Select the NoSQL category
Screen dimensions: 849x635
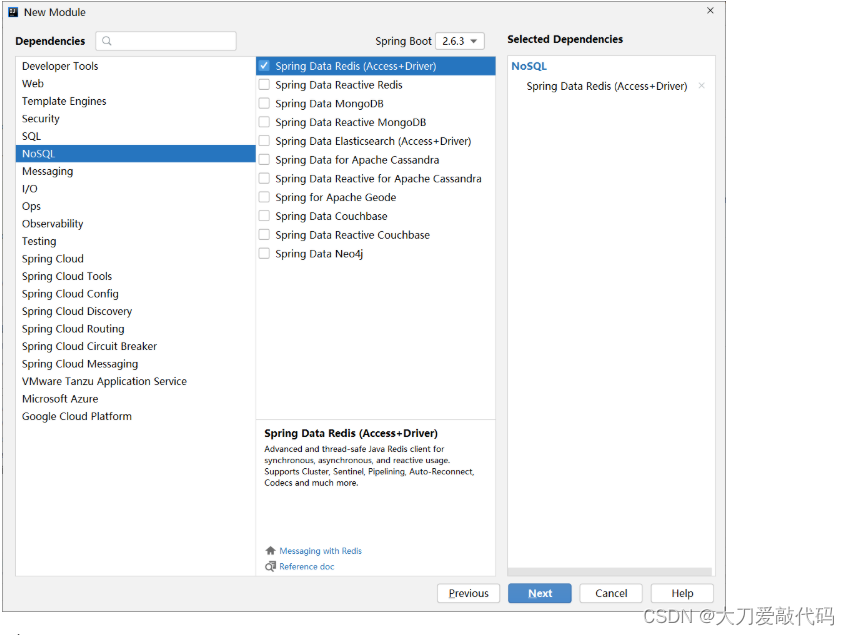[x=135, y=154]
